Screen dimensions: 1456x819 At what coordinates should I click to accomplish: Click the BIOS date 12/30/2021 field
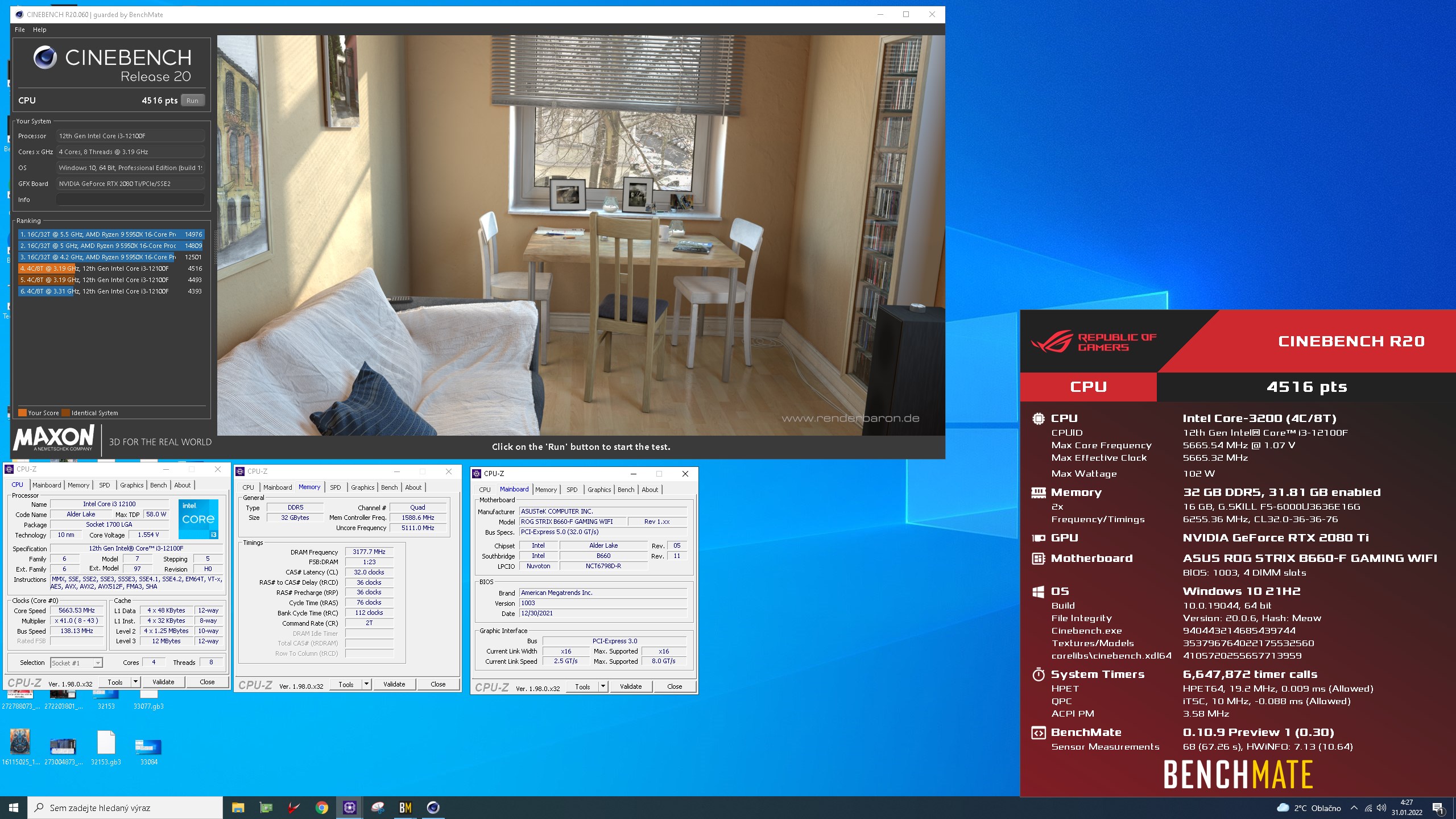[603, 613]
